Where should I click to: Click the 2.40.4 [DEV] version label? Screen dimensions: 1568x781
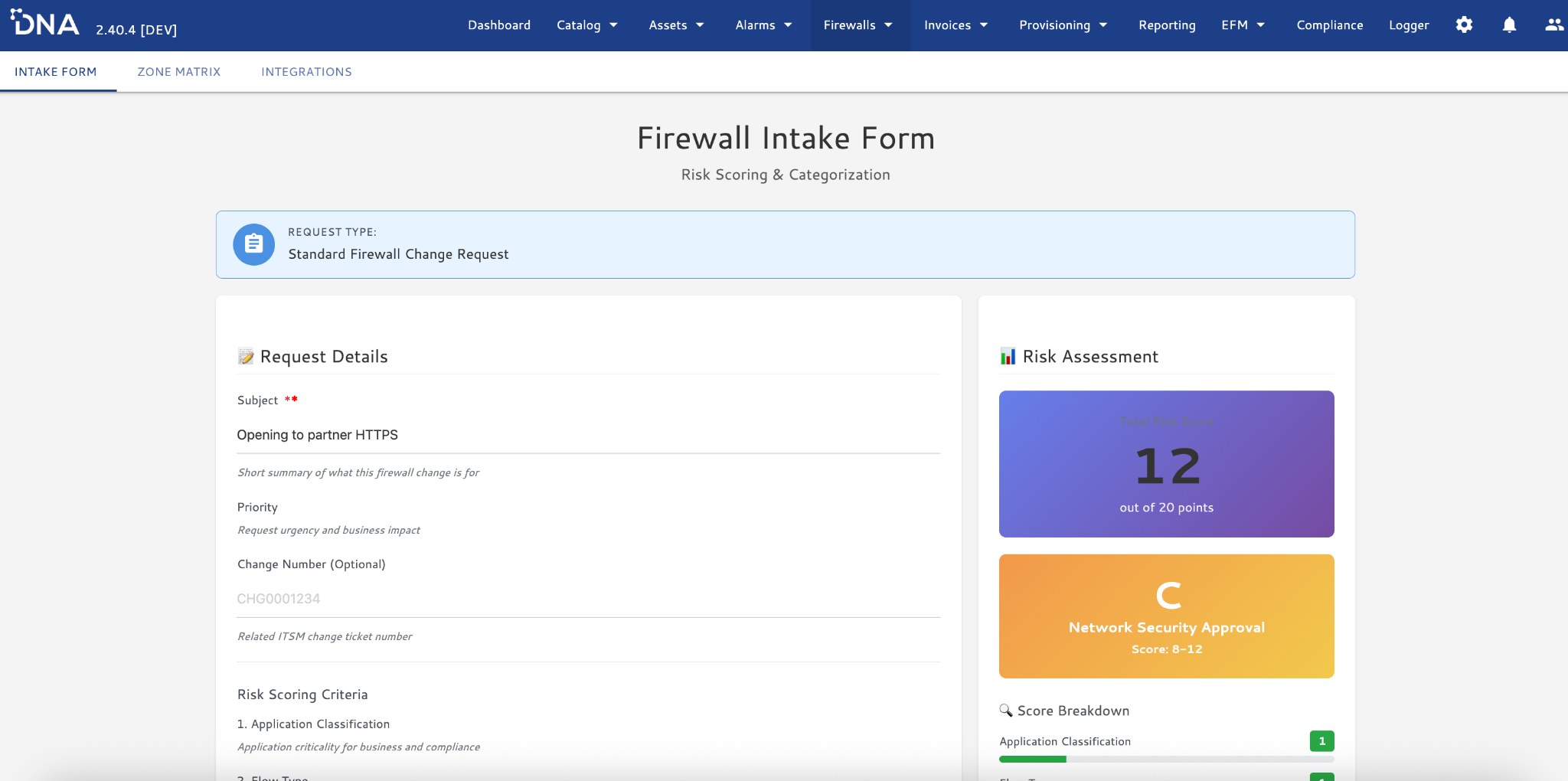point(136,30)
